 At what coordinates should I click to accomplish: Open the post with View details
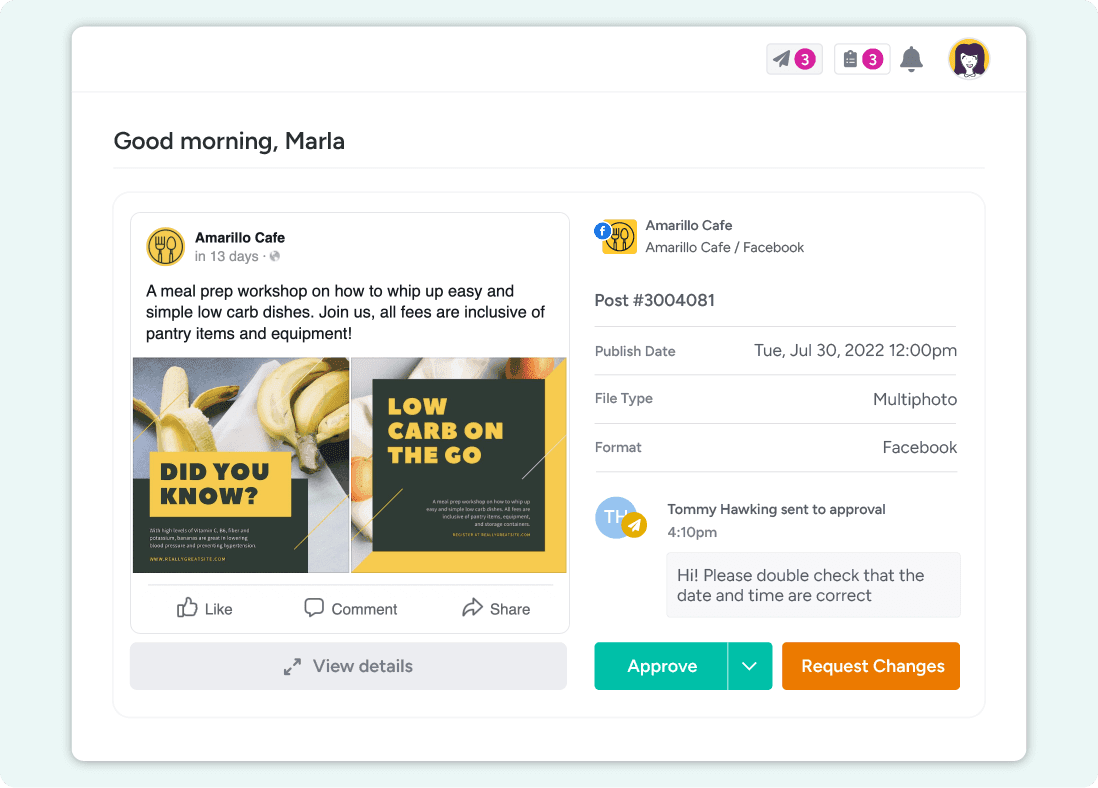[x=348, y=666]
